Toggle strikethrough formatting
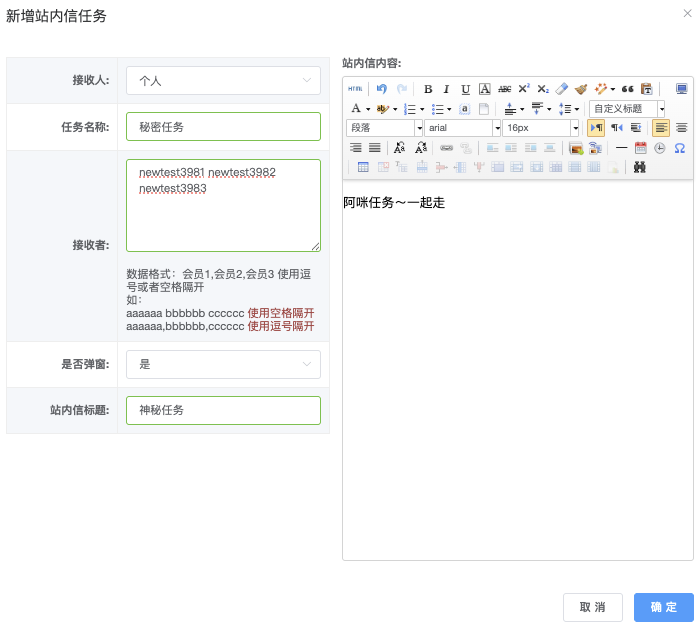The image size is (698, 625). [504, 89]
